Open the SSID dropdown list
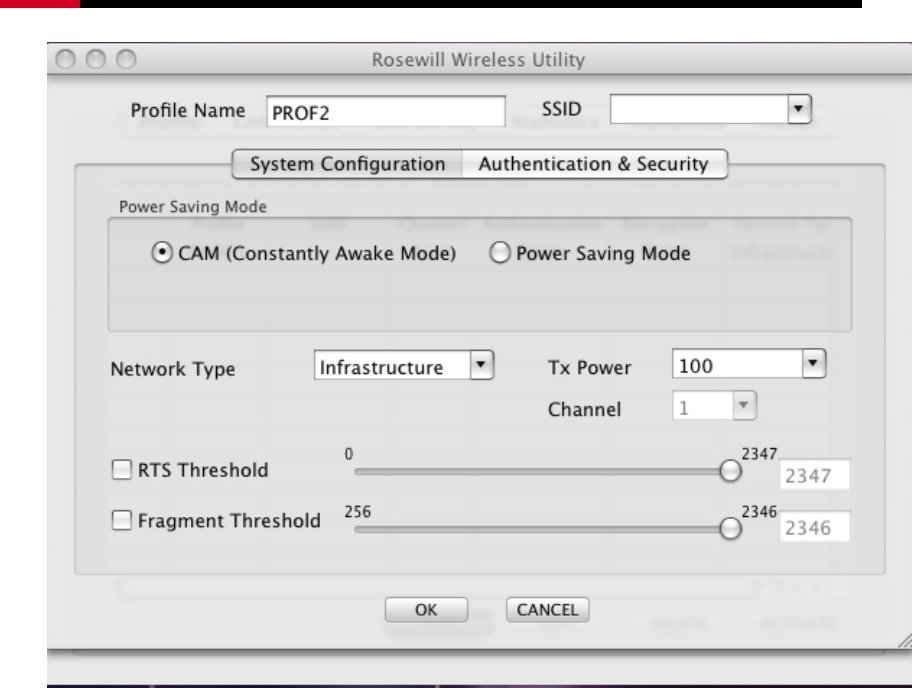The width and height of the screenshot is (912, 688). (799, 109)
